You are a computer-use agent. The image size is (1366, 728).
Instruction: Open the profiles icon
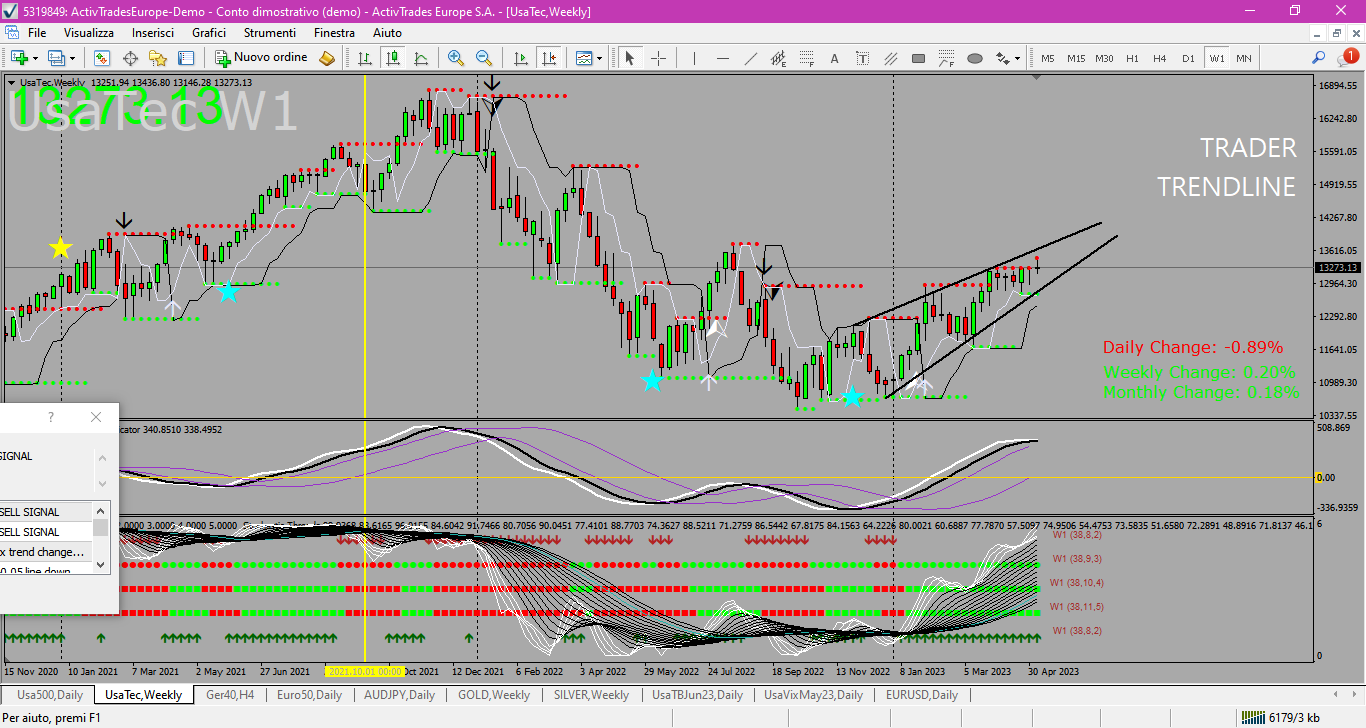[57, 58]
